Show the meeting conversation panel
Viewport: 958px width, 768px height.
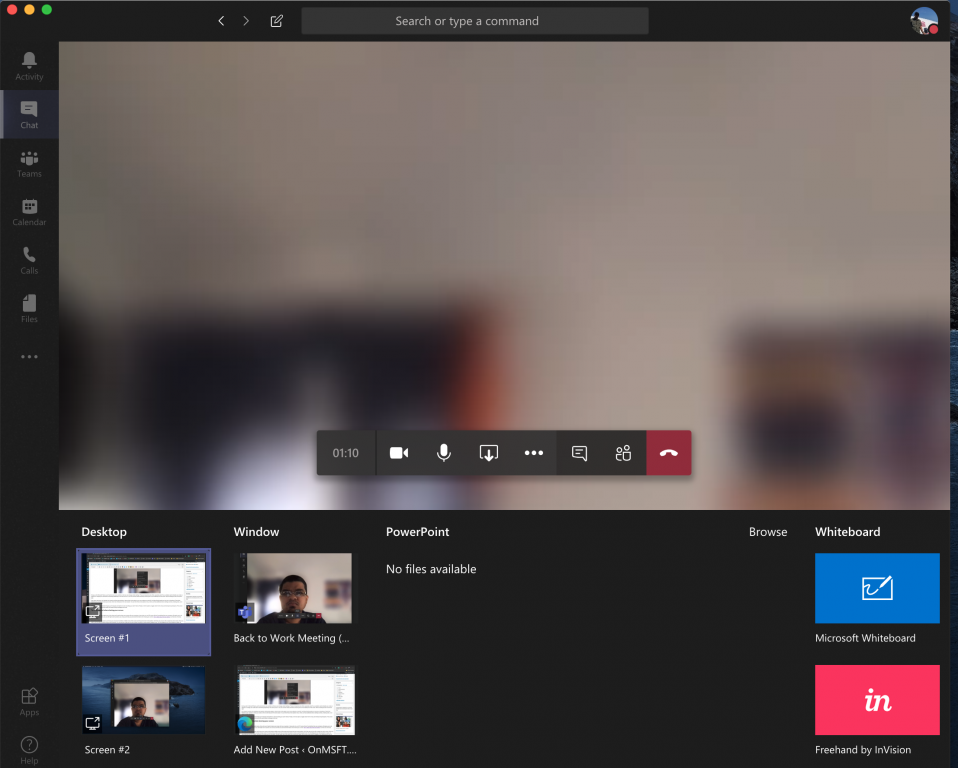(579, 453)
